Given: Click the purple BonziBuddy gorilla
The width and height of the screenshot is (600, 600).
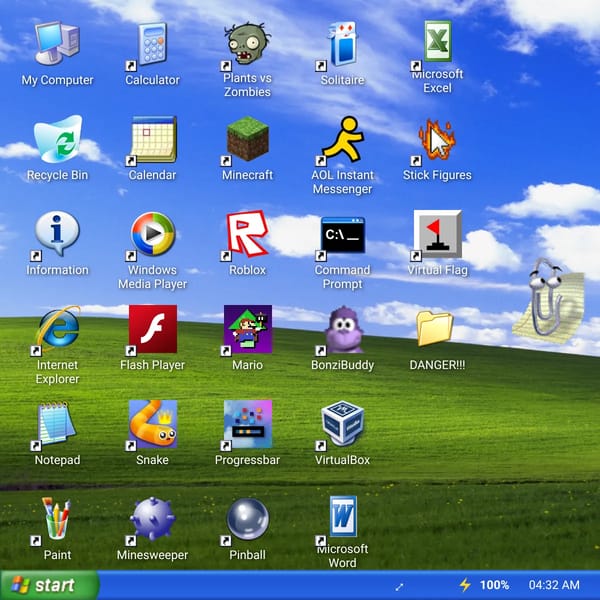Looking at the screenshot, I should click(343, 329).
